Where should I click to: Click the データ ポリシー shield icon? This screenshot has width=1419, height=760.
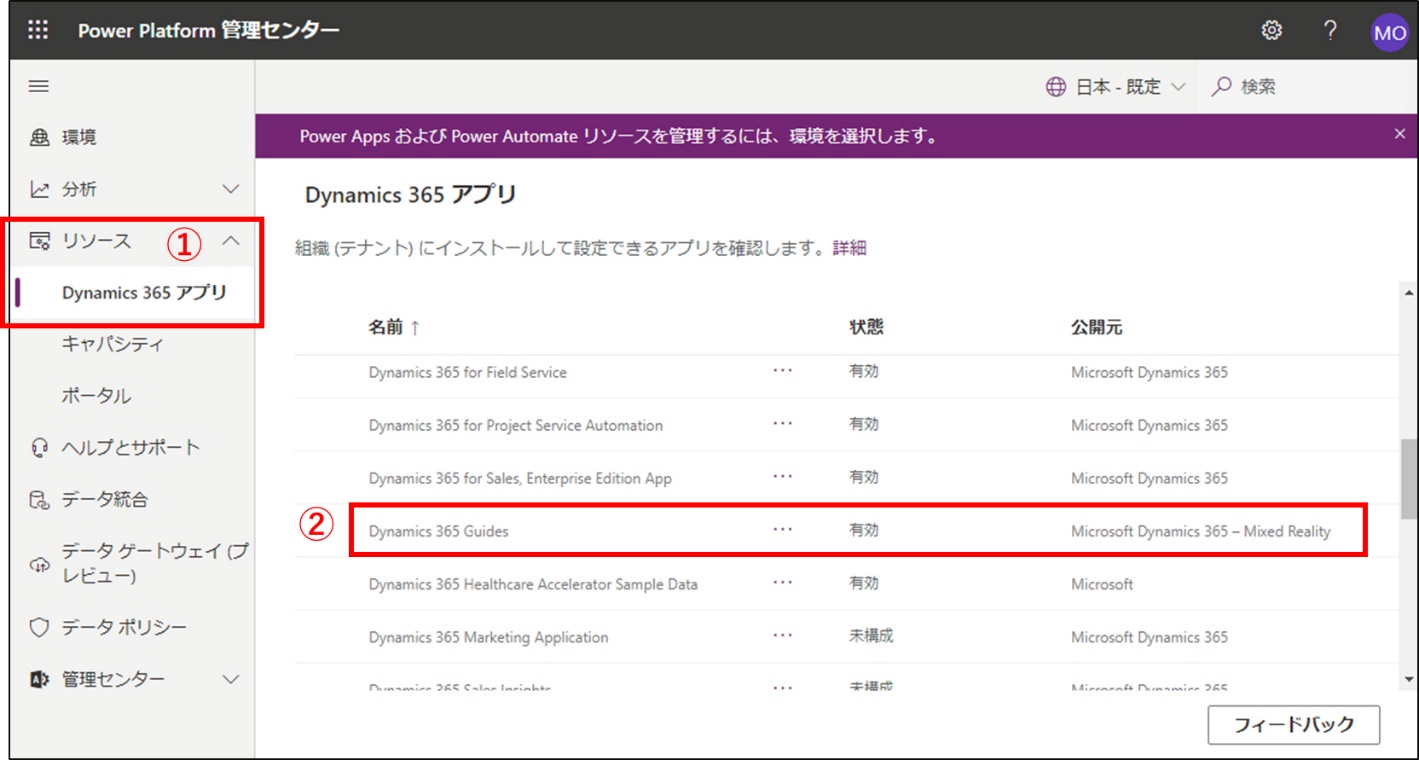tap(40, 628)
